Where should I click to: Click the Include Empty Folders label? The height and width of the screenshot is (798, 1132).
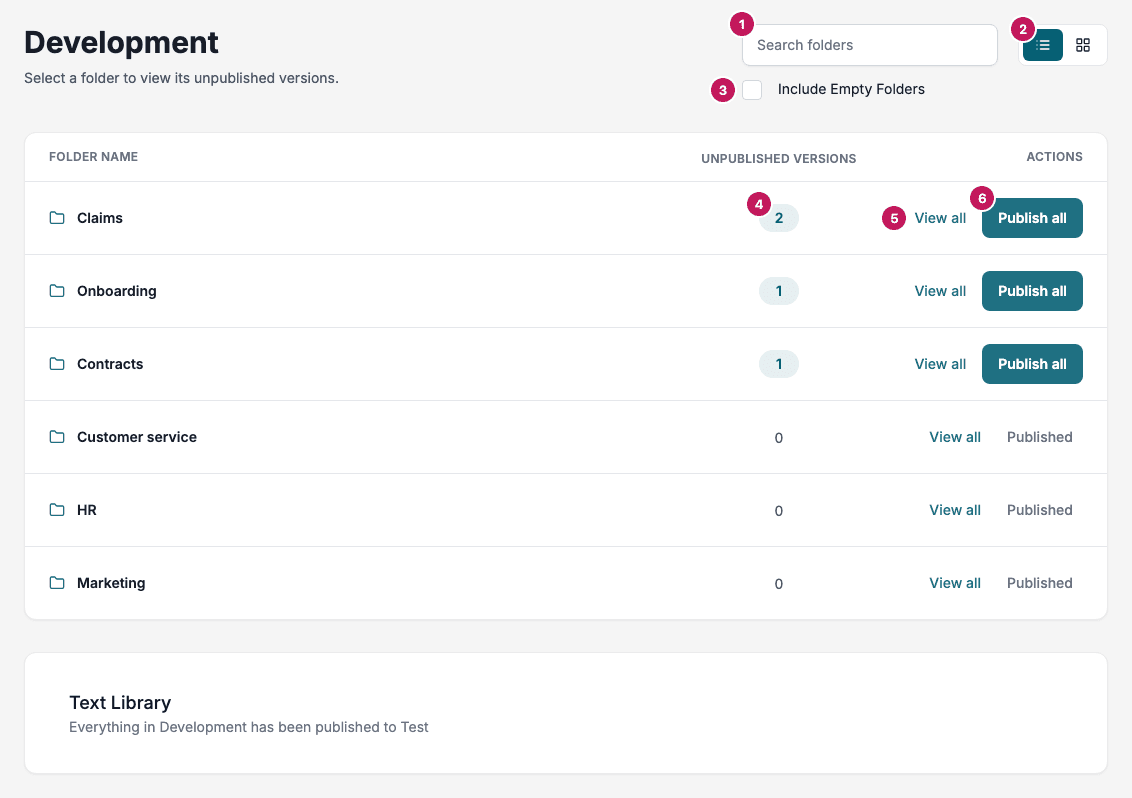click(x=850, y=90)
